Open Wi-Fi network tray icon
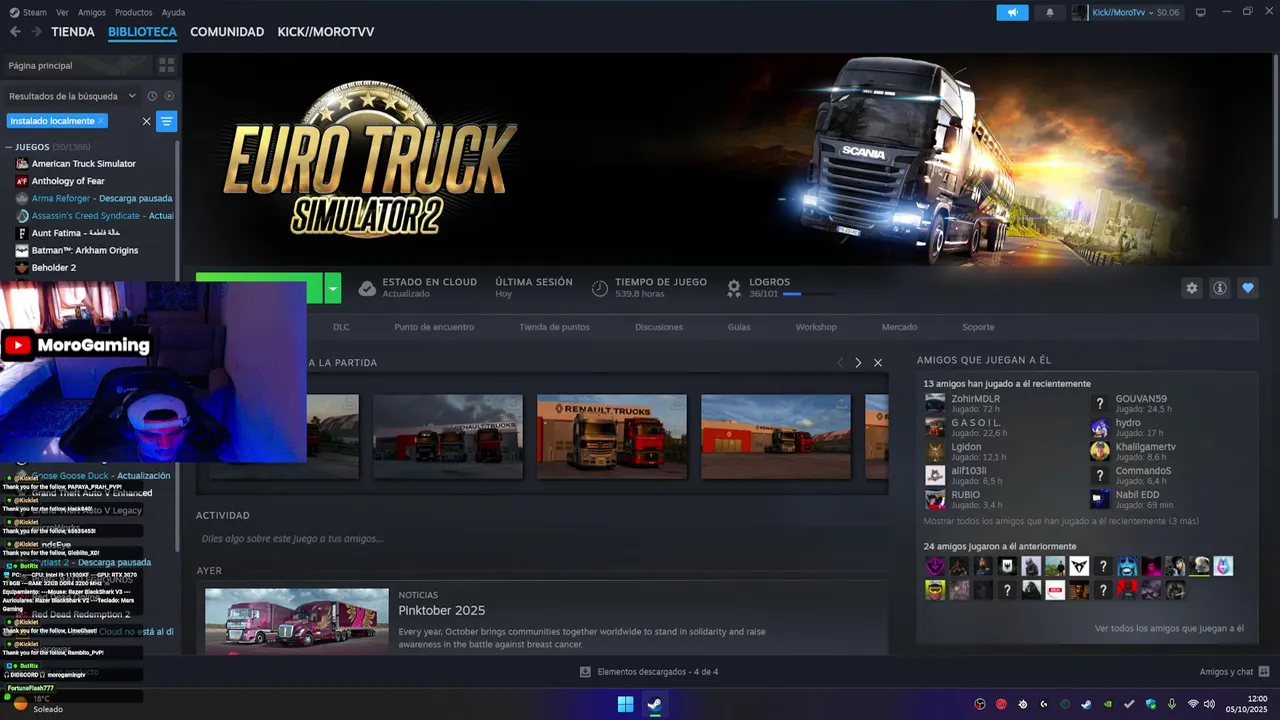The height and width of the screenshot is (720, 1280). [1192, 704]
